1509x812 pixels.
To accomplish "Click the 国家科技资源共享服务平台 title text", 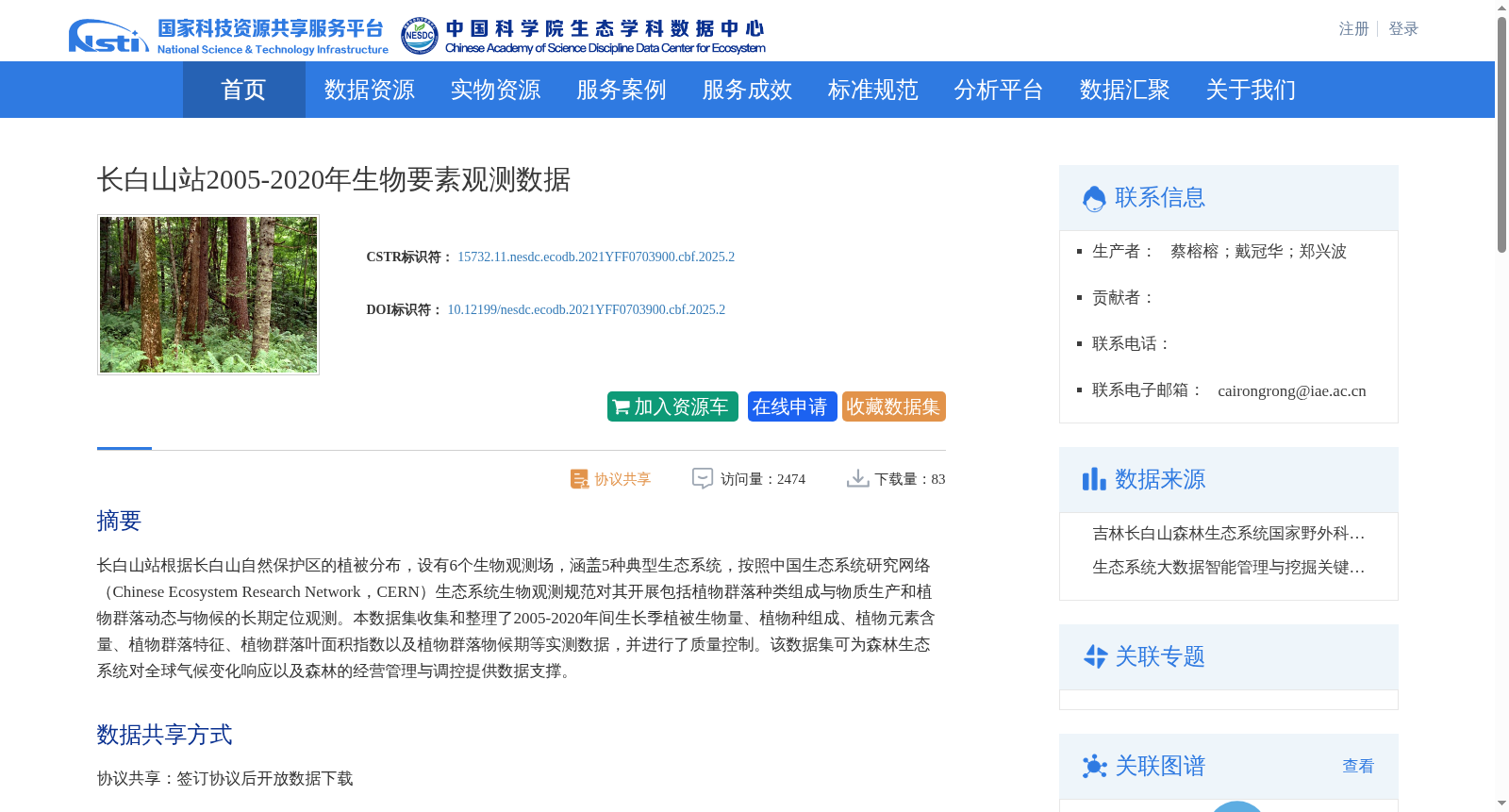I will [x=271, y=28].
